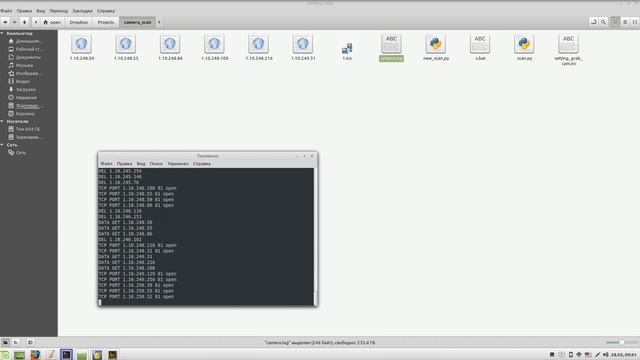
Task: Navigate to the Projects breadcrumb
Action: click(x=106, y=22)
